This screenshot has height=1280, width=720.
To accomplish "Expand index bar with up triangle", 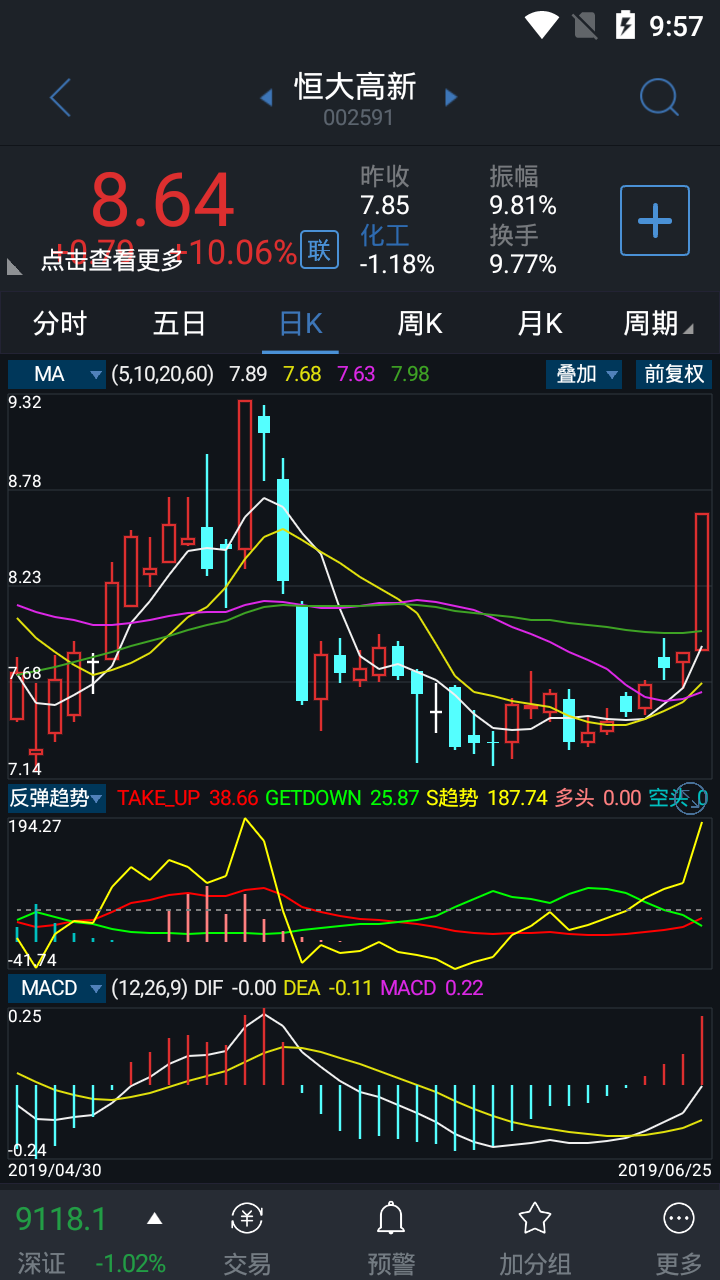I will tap(154, 1218).
